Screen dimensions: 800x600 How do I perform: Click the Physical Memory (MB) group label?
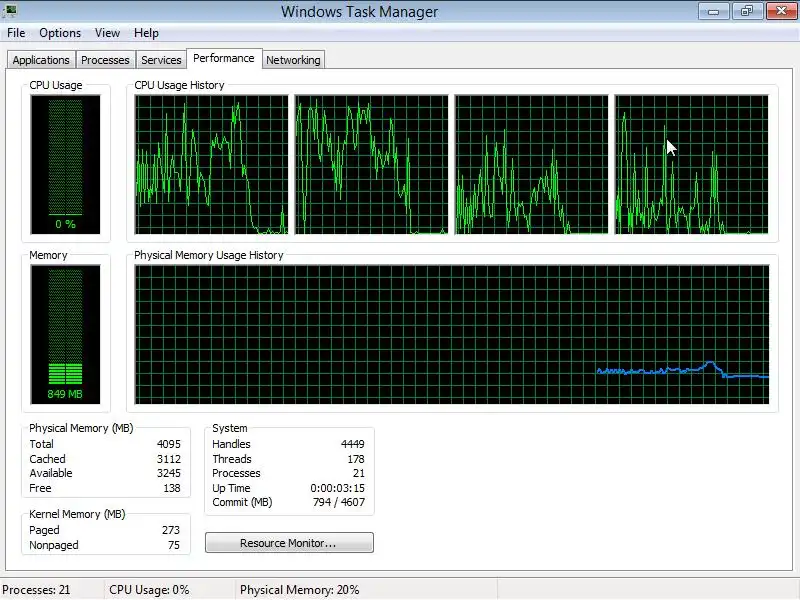coord(81,429)
